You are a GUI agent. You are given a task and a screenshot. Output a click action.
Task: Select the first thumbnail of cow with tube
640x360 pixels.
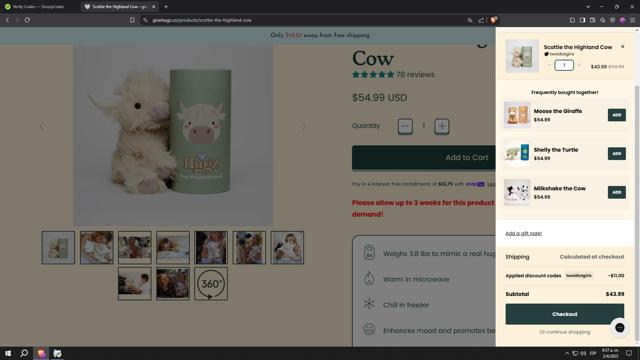(58, 248)
